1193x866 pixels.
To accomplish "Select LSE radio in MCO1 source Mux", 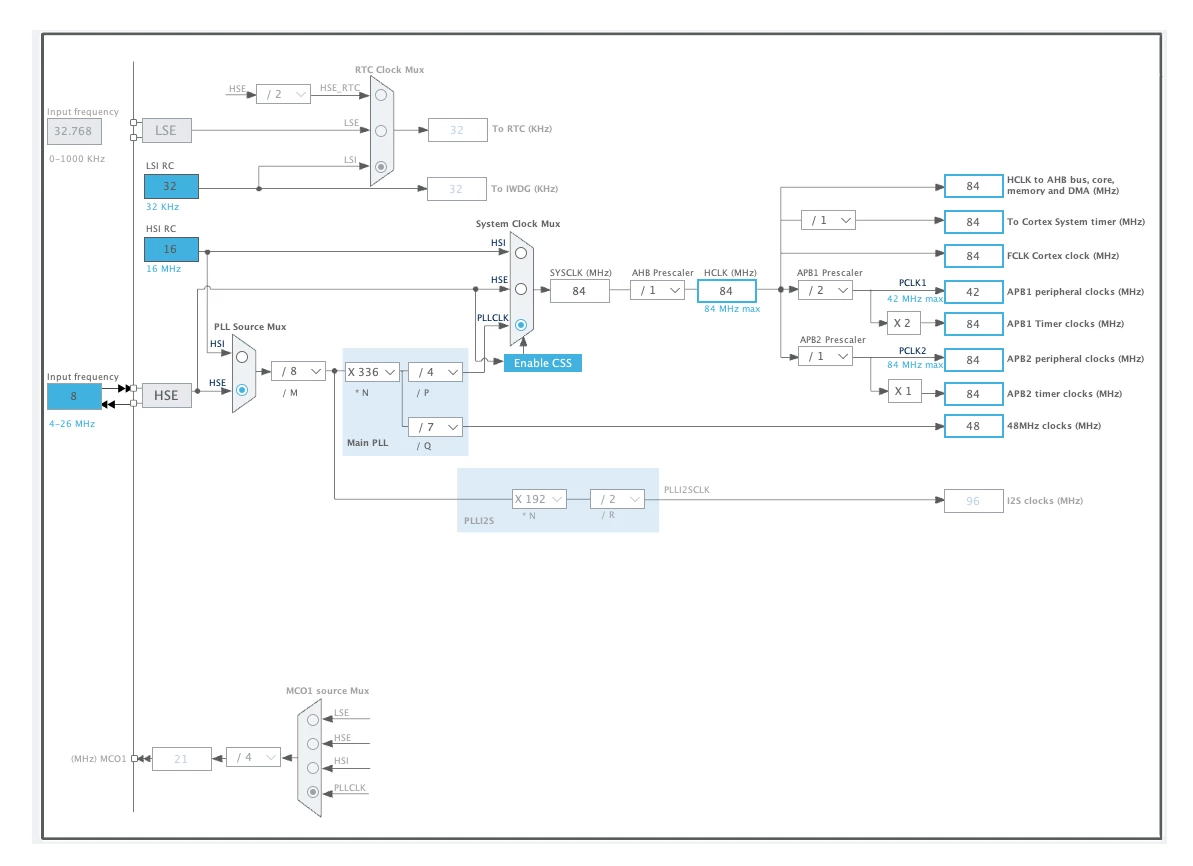I will pos(313,719).
